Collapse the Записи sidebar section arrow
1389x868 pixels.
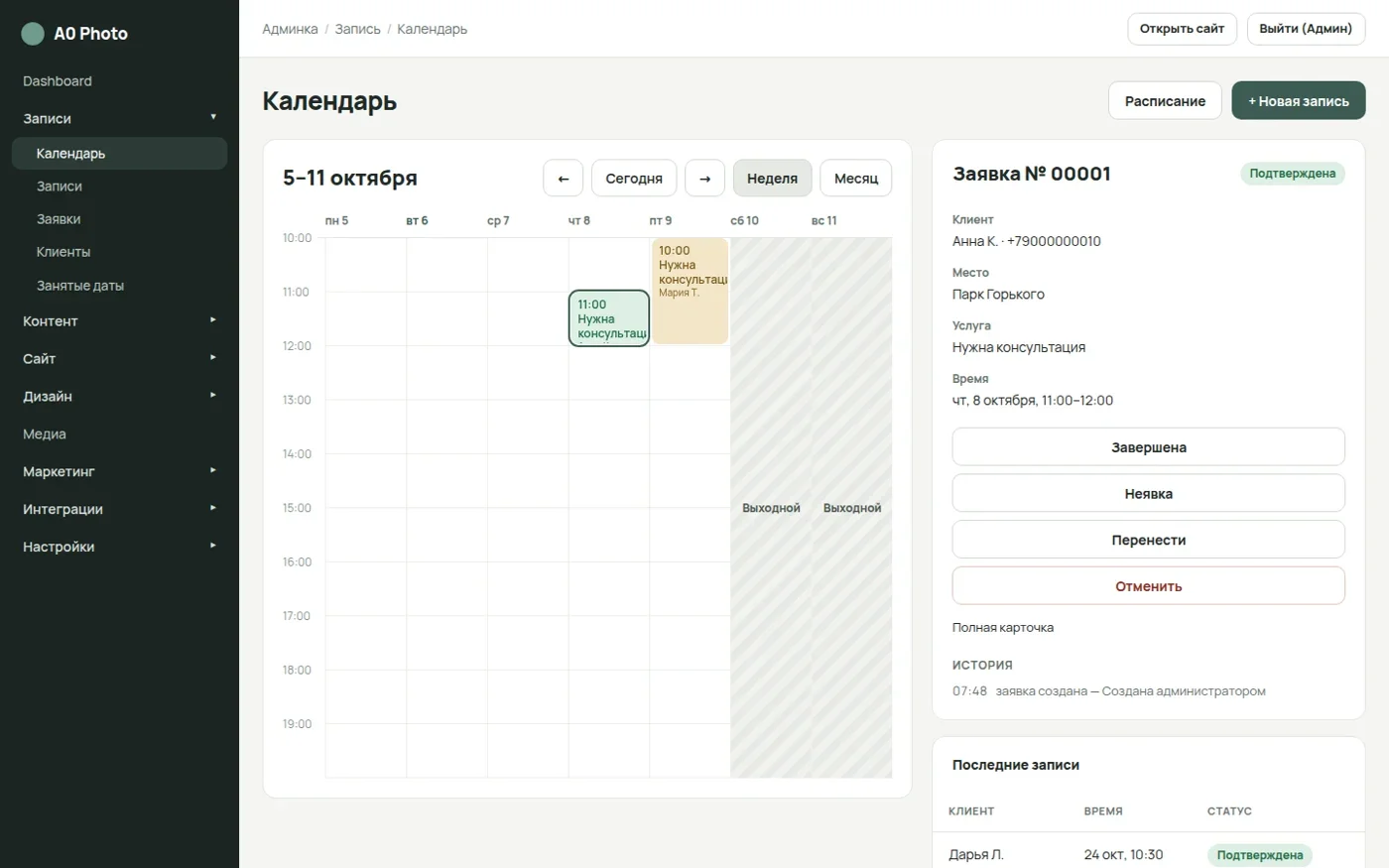pyautogui.click(x=212, y=118)
